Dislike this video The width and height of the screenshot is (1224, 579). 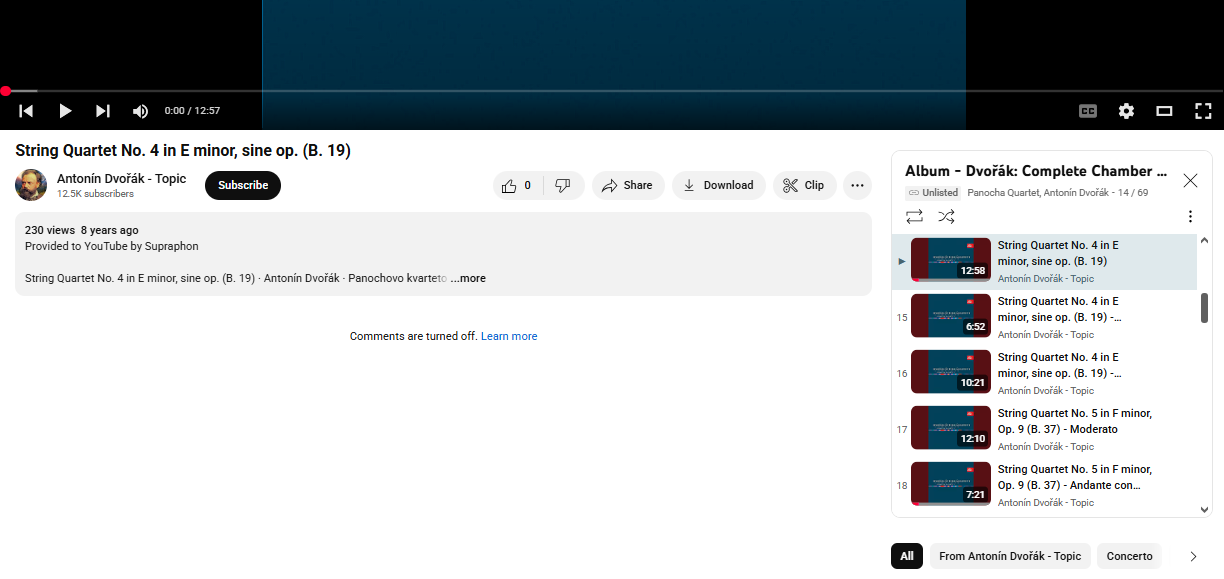pos(563,185)
